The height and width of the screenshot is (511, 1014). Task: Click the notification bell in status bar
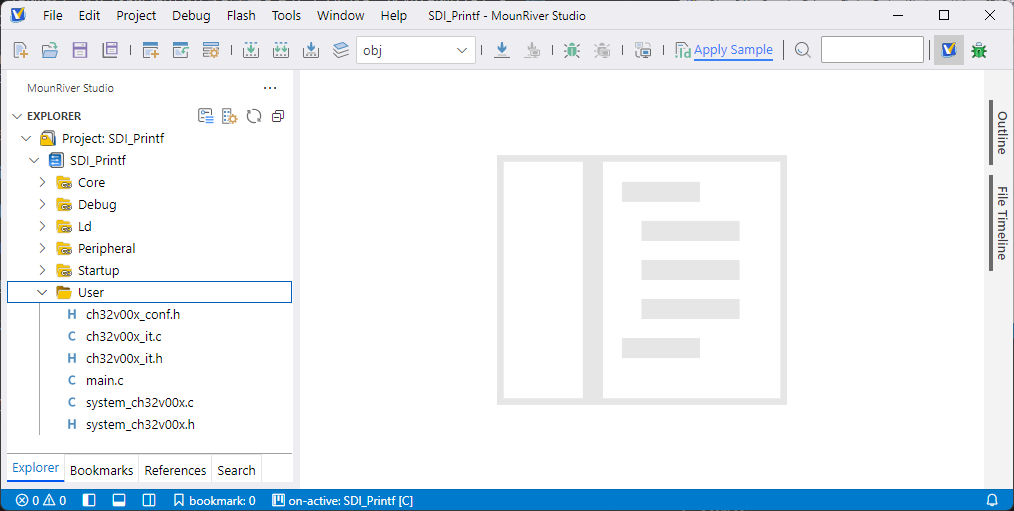point(992,500)
